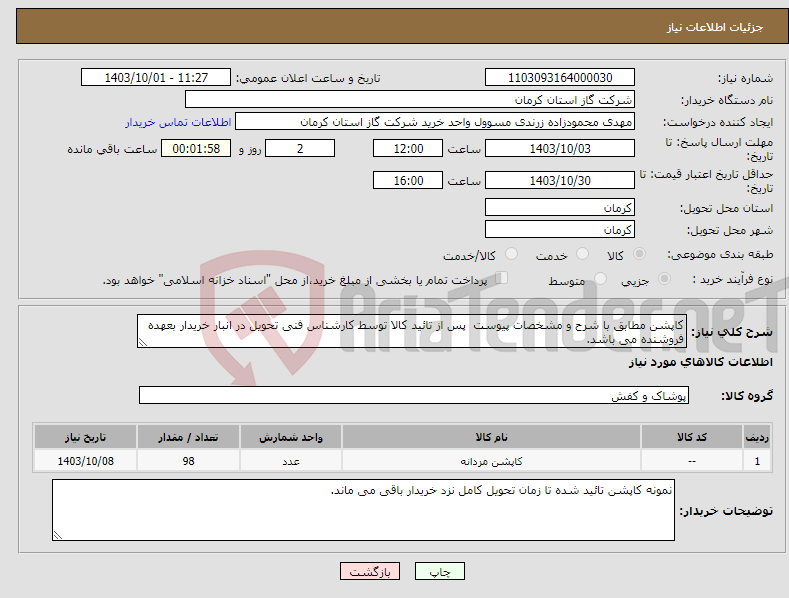Click the بازگشت back button
This screenshot has height=598, width=789.
370,571
